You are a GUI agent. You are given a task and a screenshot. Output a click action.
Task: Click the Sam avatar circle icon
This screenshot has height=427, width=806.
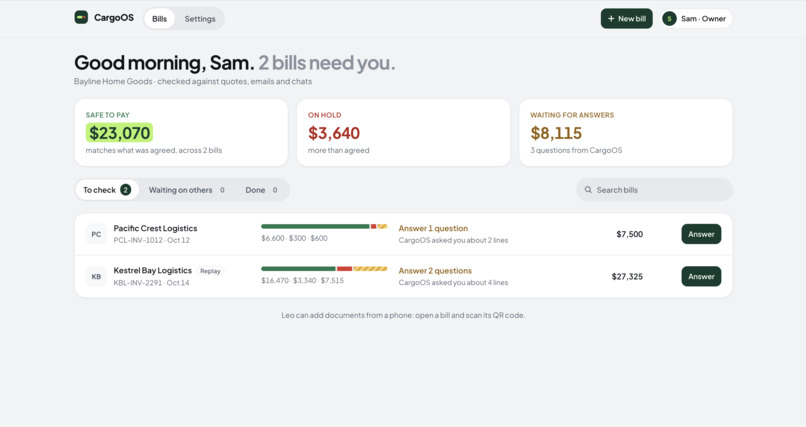tap(669, 18)
